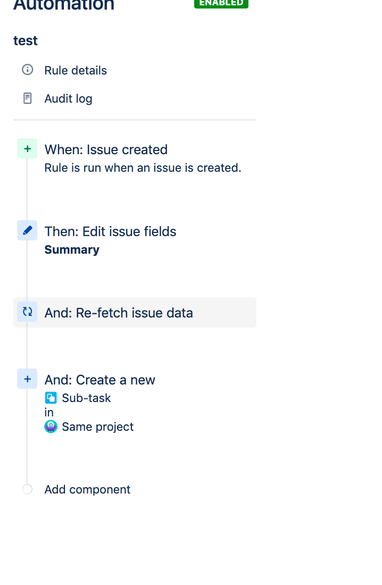
Task: Click the rule name test
Action: click(25, 40)
